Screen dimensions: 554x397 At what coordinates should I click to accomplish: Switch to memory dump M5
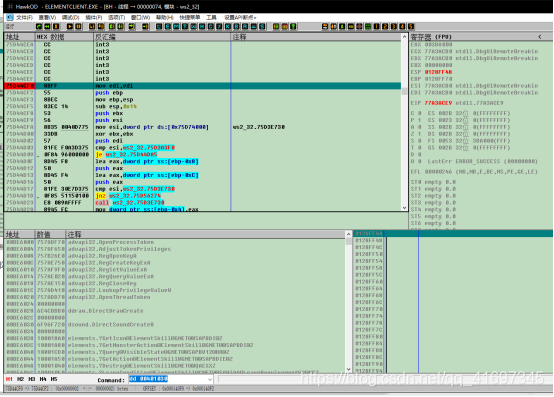(54, 379)
